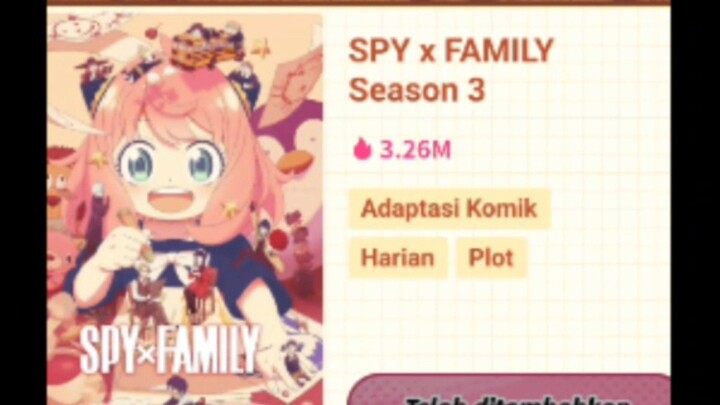This screenshot has height=405, width=720.
Task: Select the Adaptasi Komik tag
Action: click(x=450, y=208)
